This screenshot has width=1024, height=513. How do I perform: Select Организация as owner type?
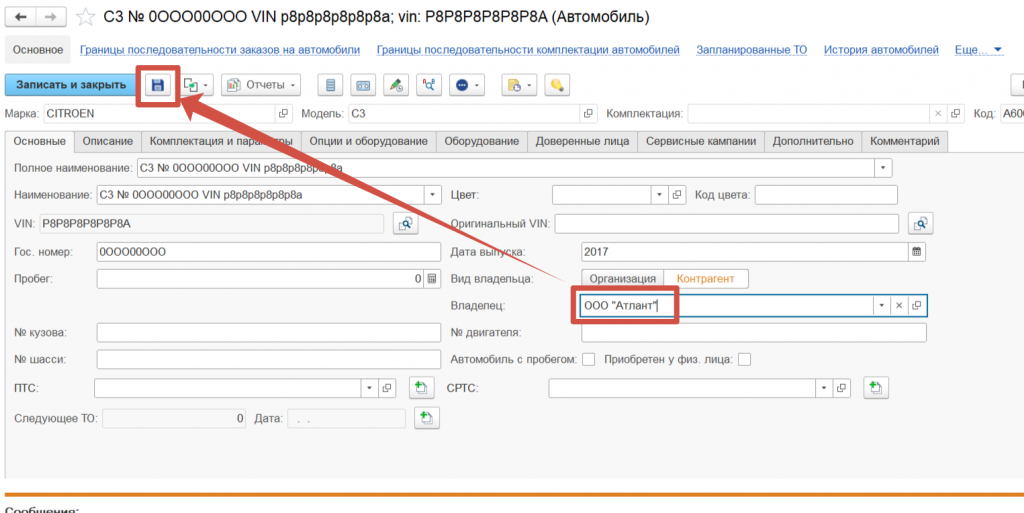coord(622,279)
